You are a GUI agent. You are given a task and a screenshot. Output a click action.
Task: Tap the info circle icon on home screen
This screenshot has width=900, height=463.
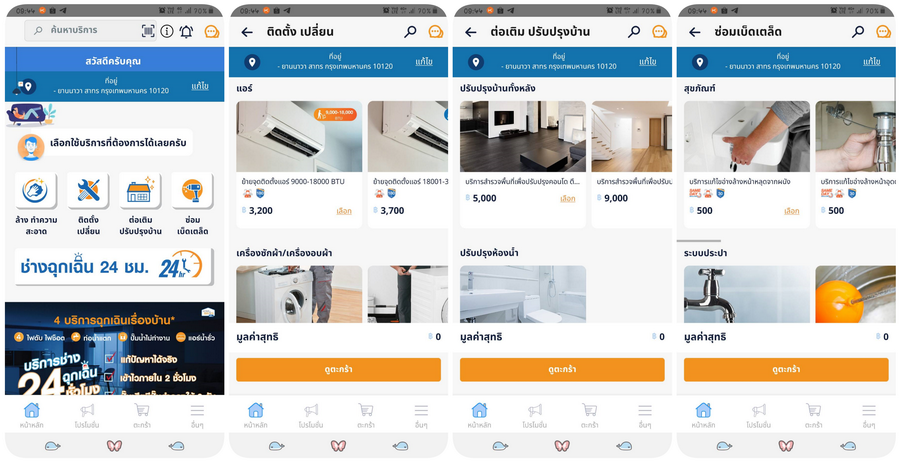click(167, 32)
